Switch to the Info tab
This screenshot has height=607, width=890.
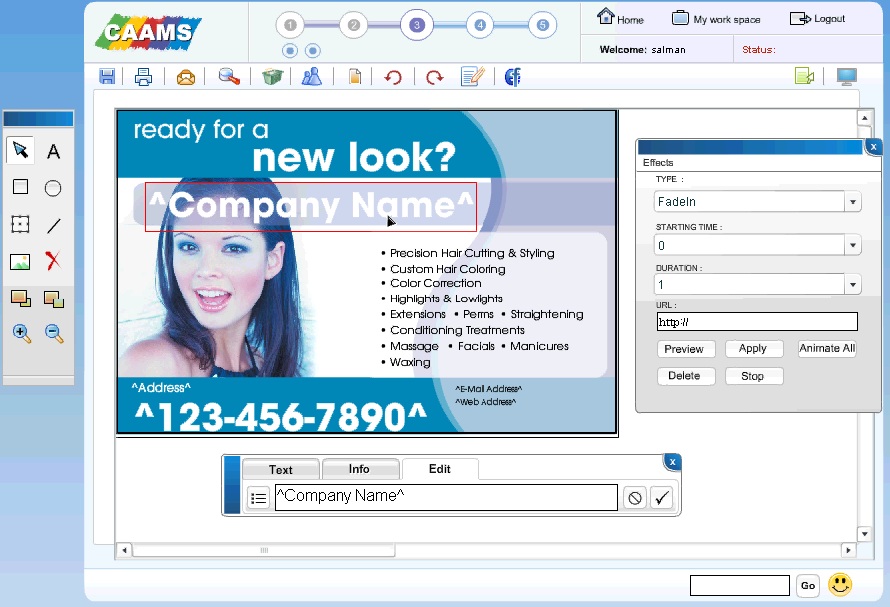[x=359, y=469]
